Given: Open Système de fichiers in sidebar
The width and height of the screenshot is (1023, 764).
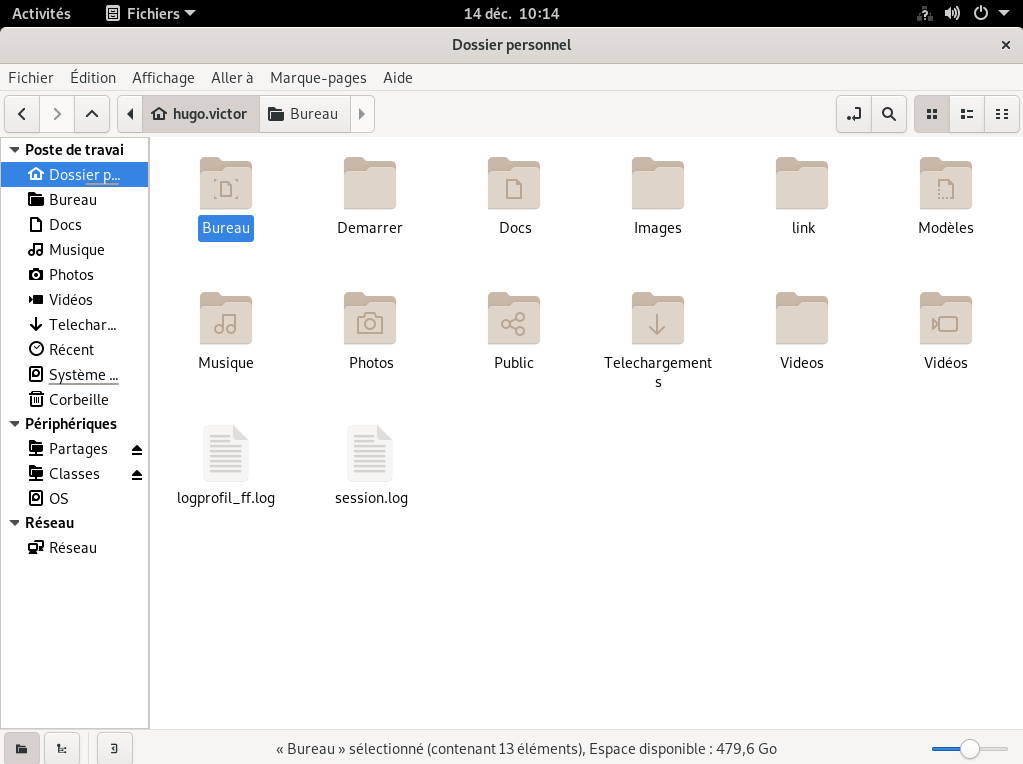Looking at the screenshot, I should coord(74,375).
